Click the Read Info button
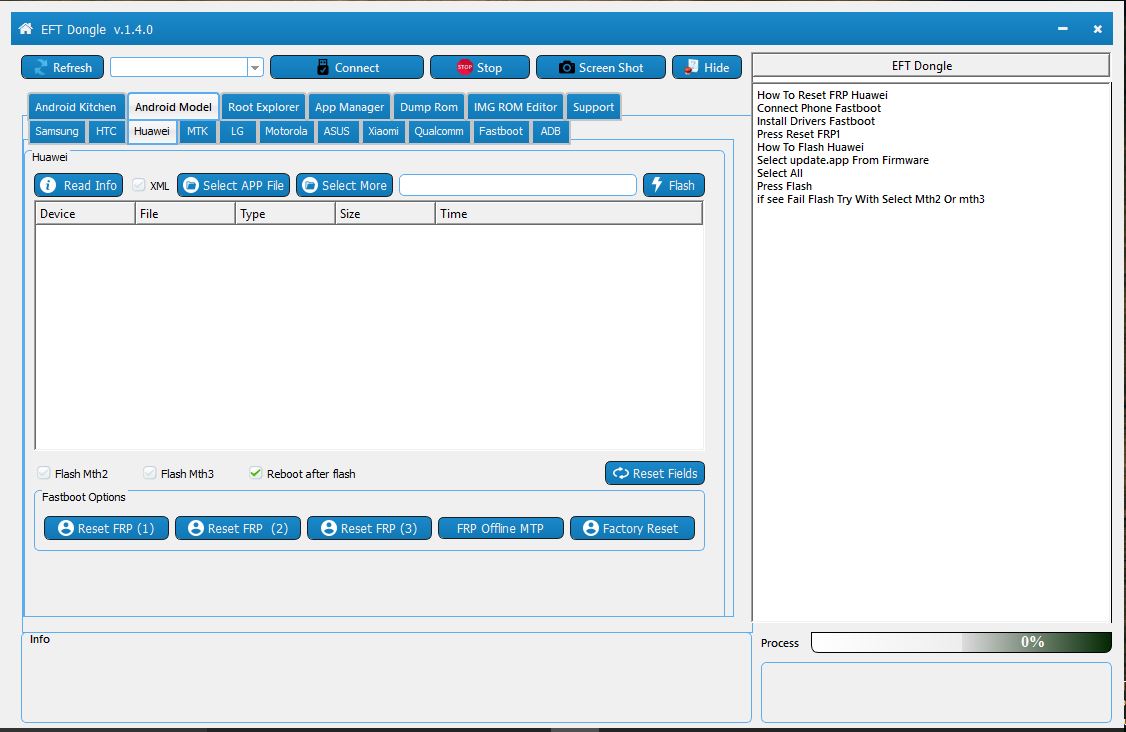This screenshot has width=1126, height=732. coord(78,185)
